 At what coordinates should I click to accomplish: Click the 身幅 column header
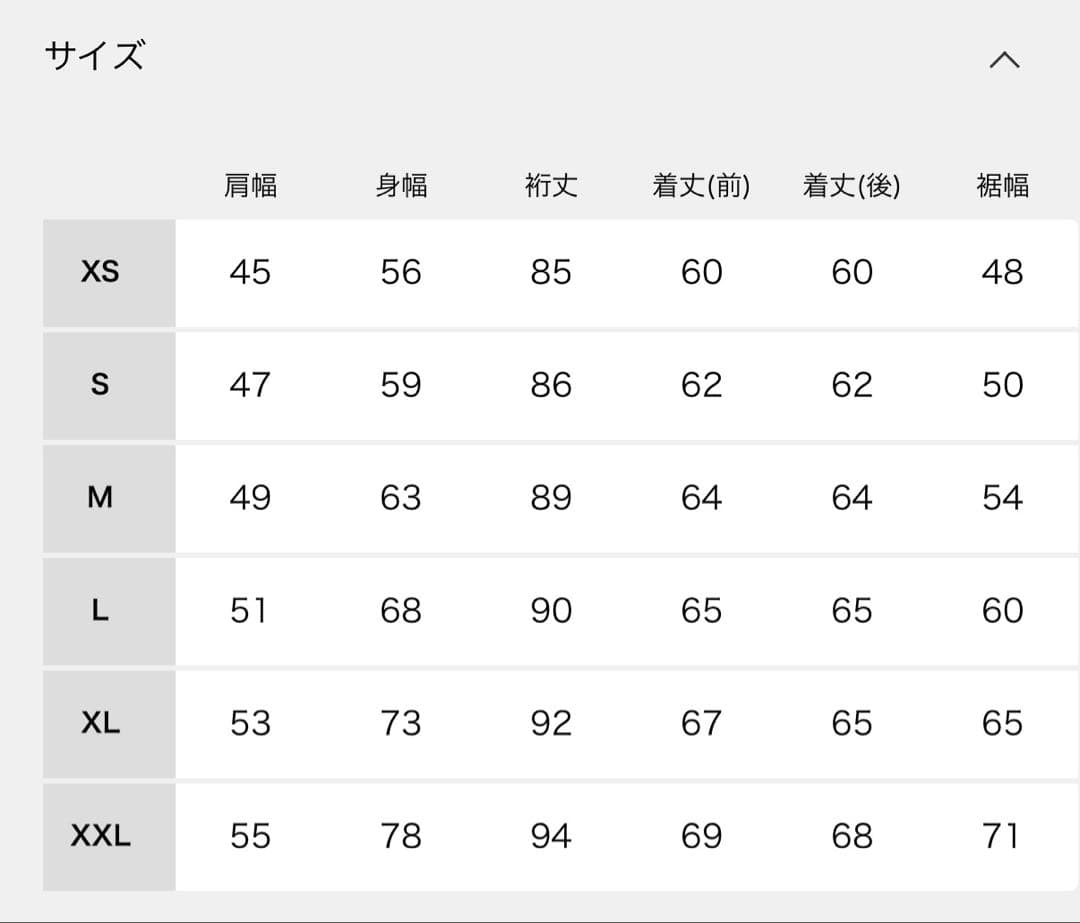(400, 185)
